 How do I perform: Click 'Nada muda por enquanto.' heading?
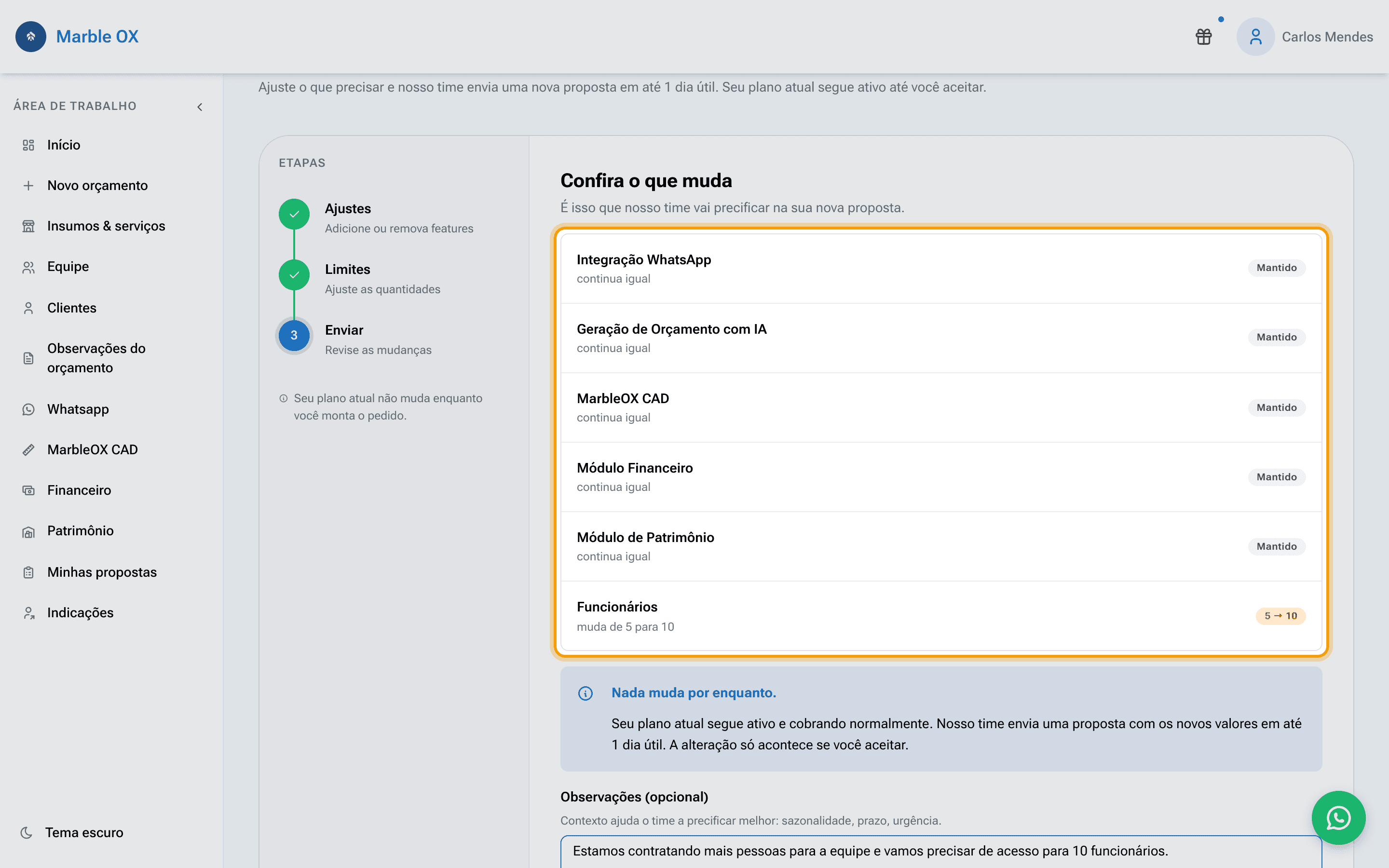[694, 693]
